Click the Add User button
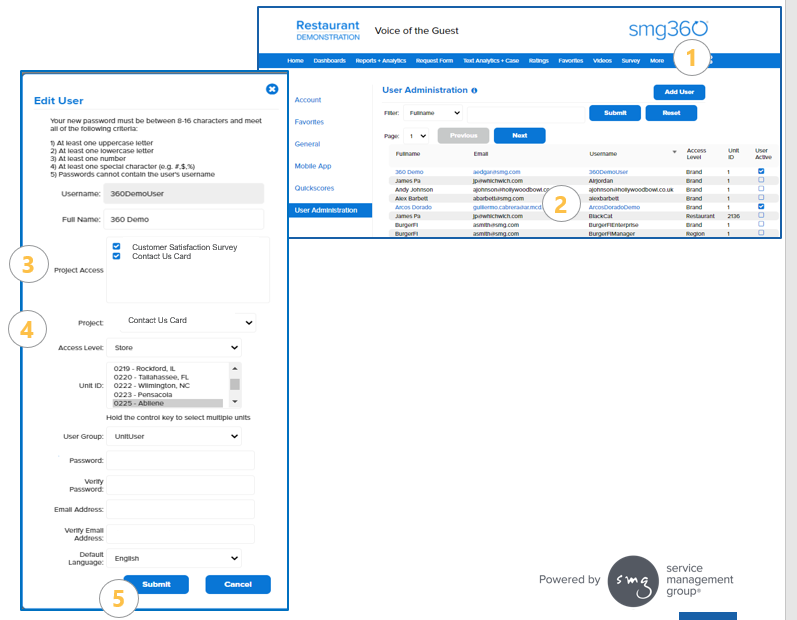The width and height of the screenshot is (797, 620). (x=679, y=92)
